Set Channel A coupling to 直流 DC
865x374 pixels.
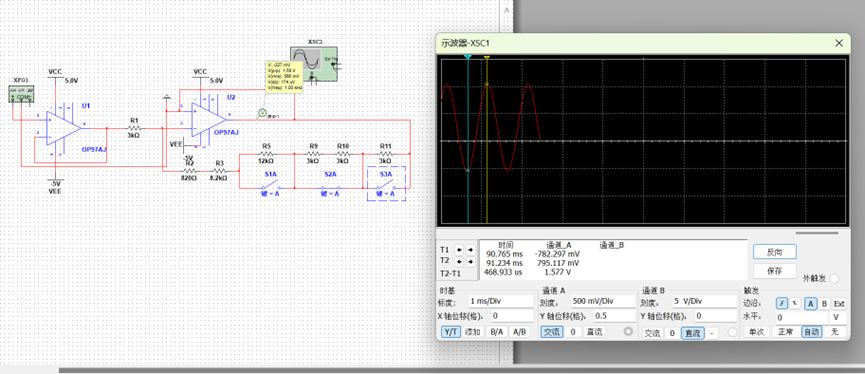(594, 332)
